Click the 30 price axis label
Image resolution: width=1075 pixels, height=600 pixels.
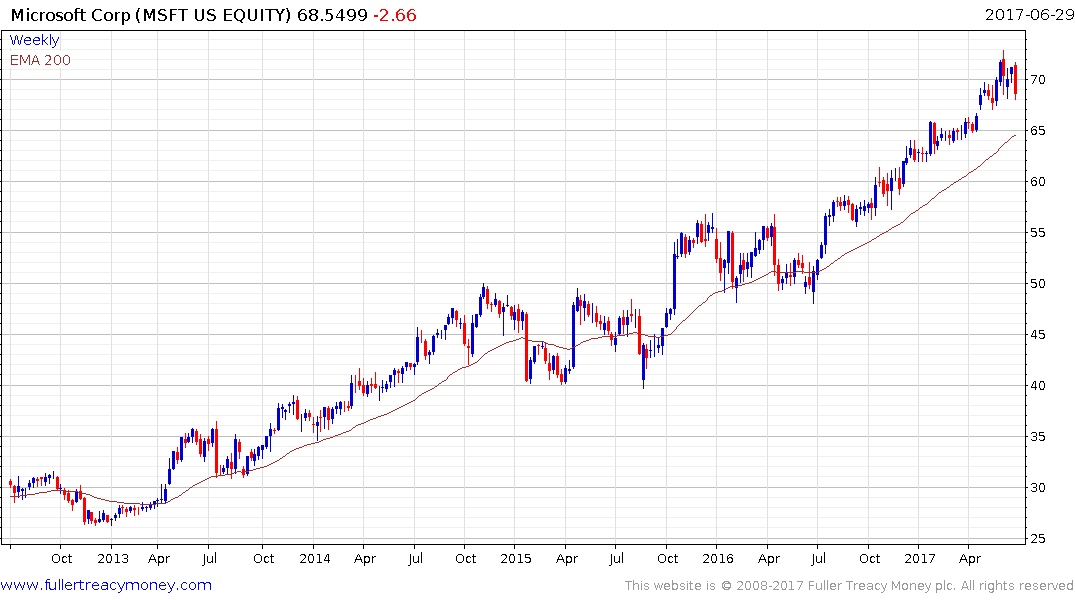1038,488
